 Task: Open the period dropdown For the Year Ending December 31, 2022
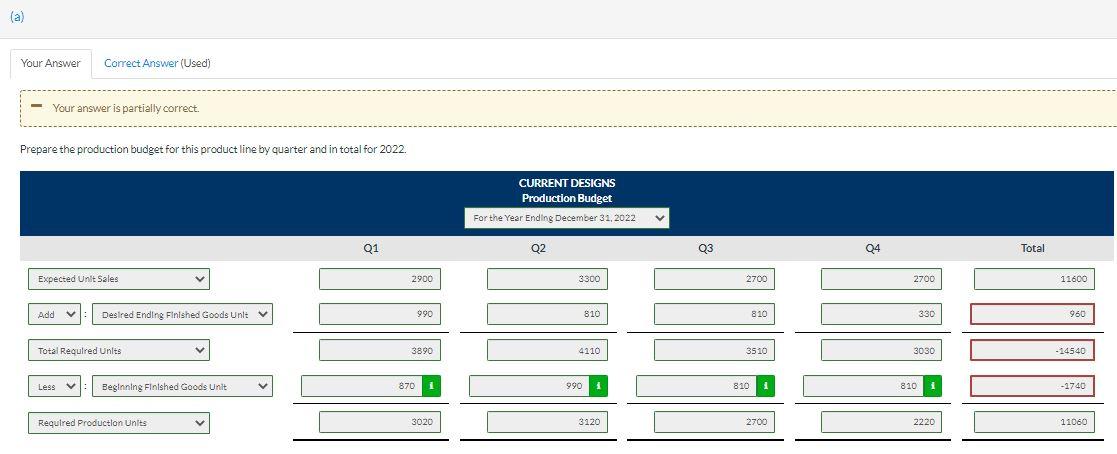pyautogui.click(x=566, y=217)
